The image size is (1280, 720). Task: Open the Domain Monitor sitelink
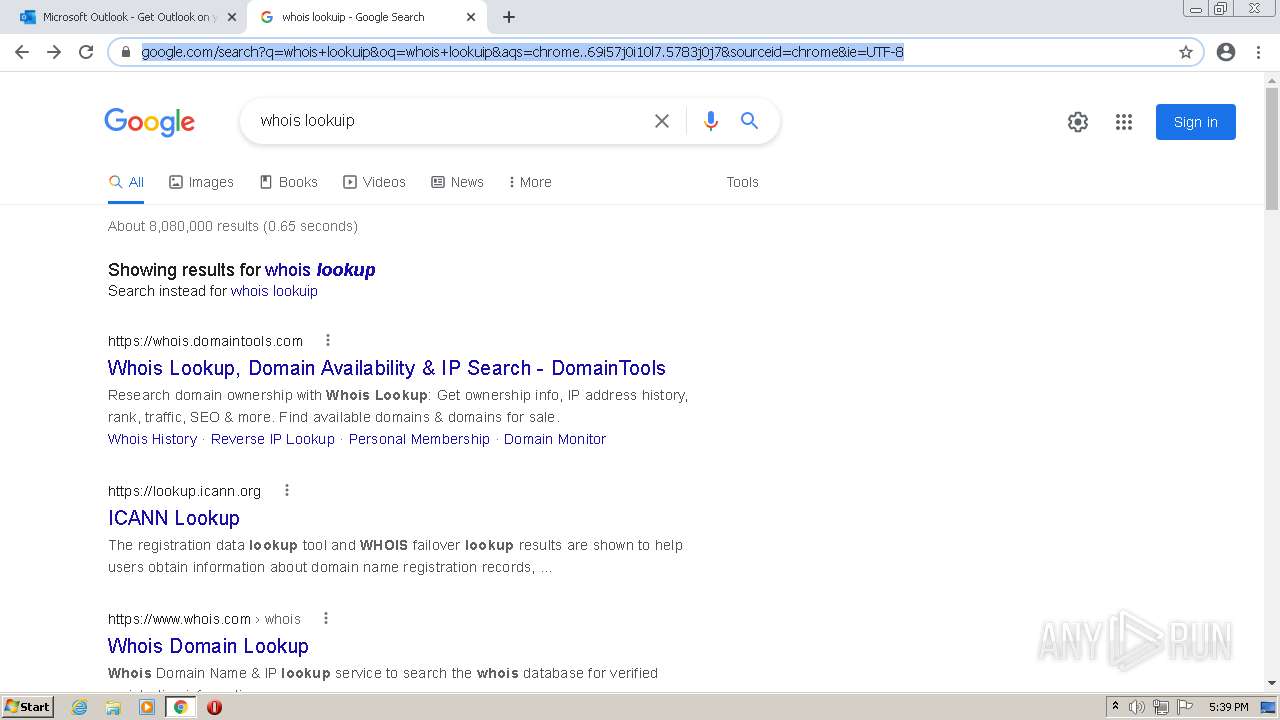[x=555, y=439]
